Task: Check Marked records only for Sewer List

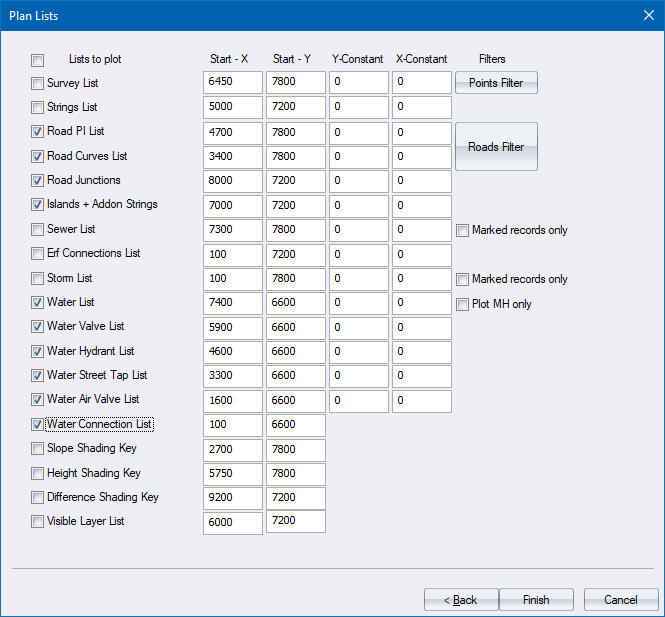Action: 463,231
